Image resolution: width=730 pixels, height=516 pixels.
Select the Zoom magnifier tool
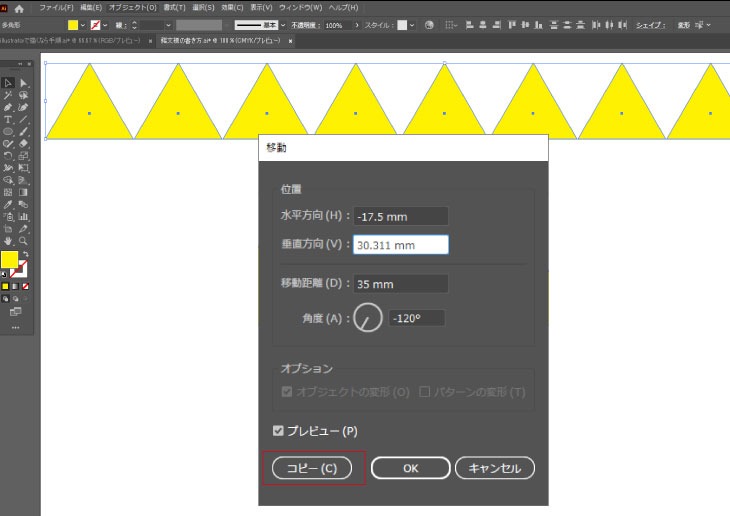point(23,241)
